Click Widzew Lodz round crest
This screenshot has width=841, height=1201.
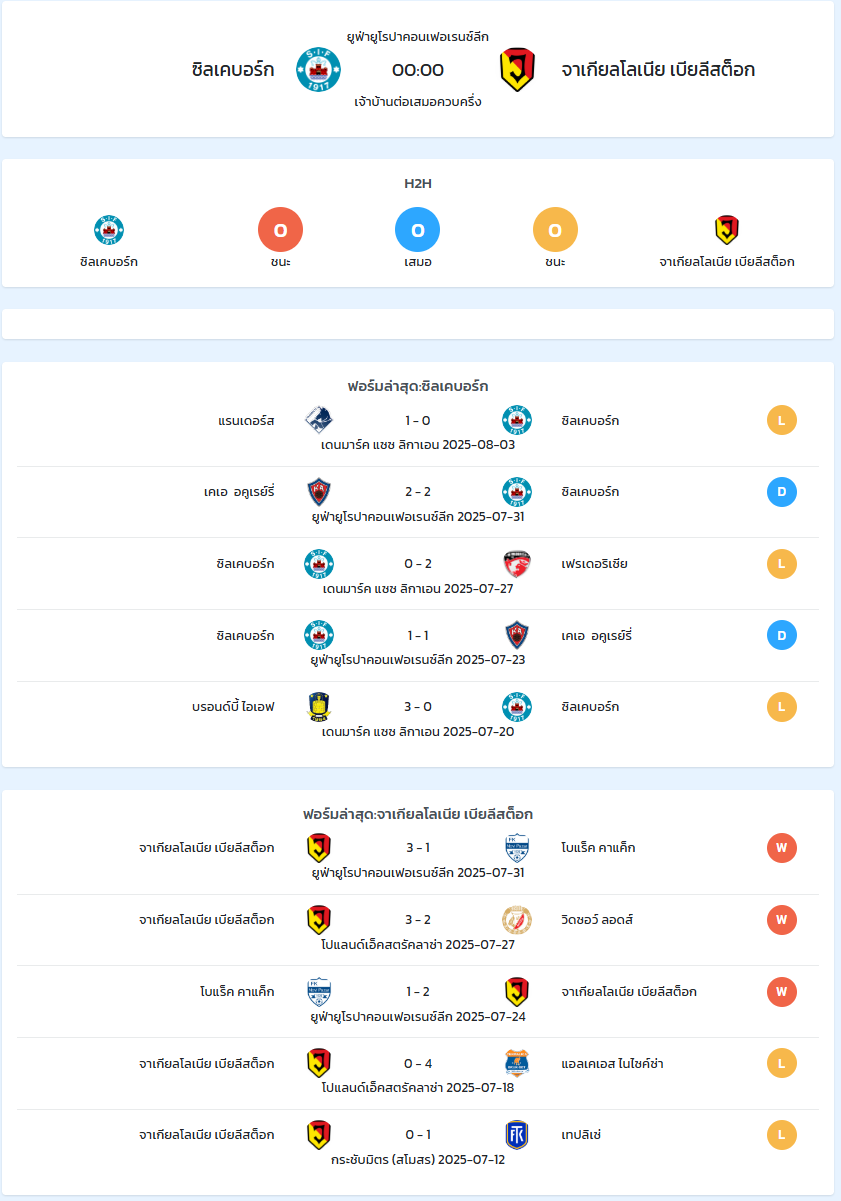click(x=517, y=920)
